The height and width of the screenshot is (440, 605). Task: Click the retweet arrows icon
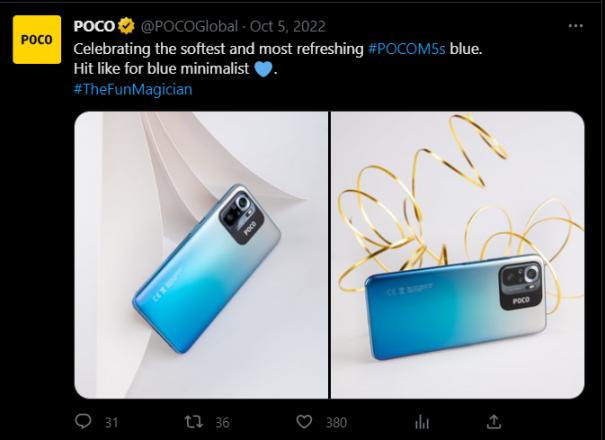tap(194, 422)
